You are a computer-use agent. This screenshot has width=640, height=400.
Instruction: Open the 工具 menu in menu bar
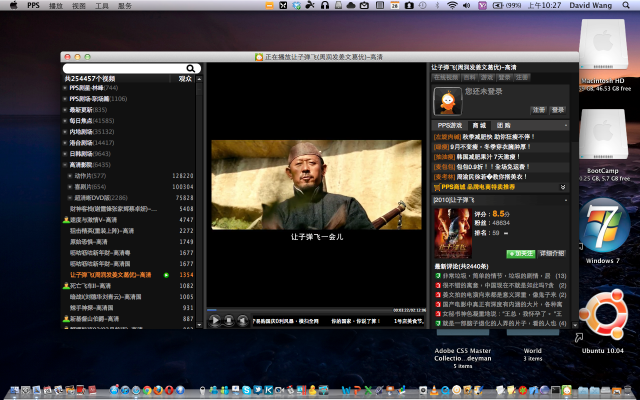pyautogui.click(x=102, y=6)
